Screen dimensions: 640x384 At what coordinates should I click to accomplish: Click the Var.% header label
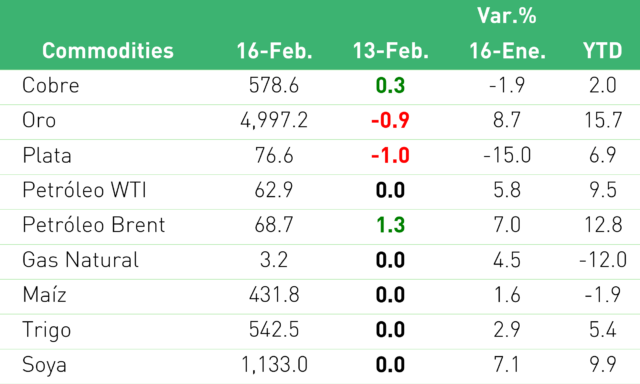[507, 16]
